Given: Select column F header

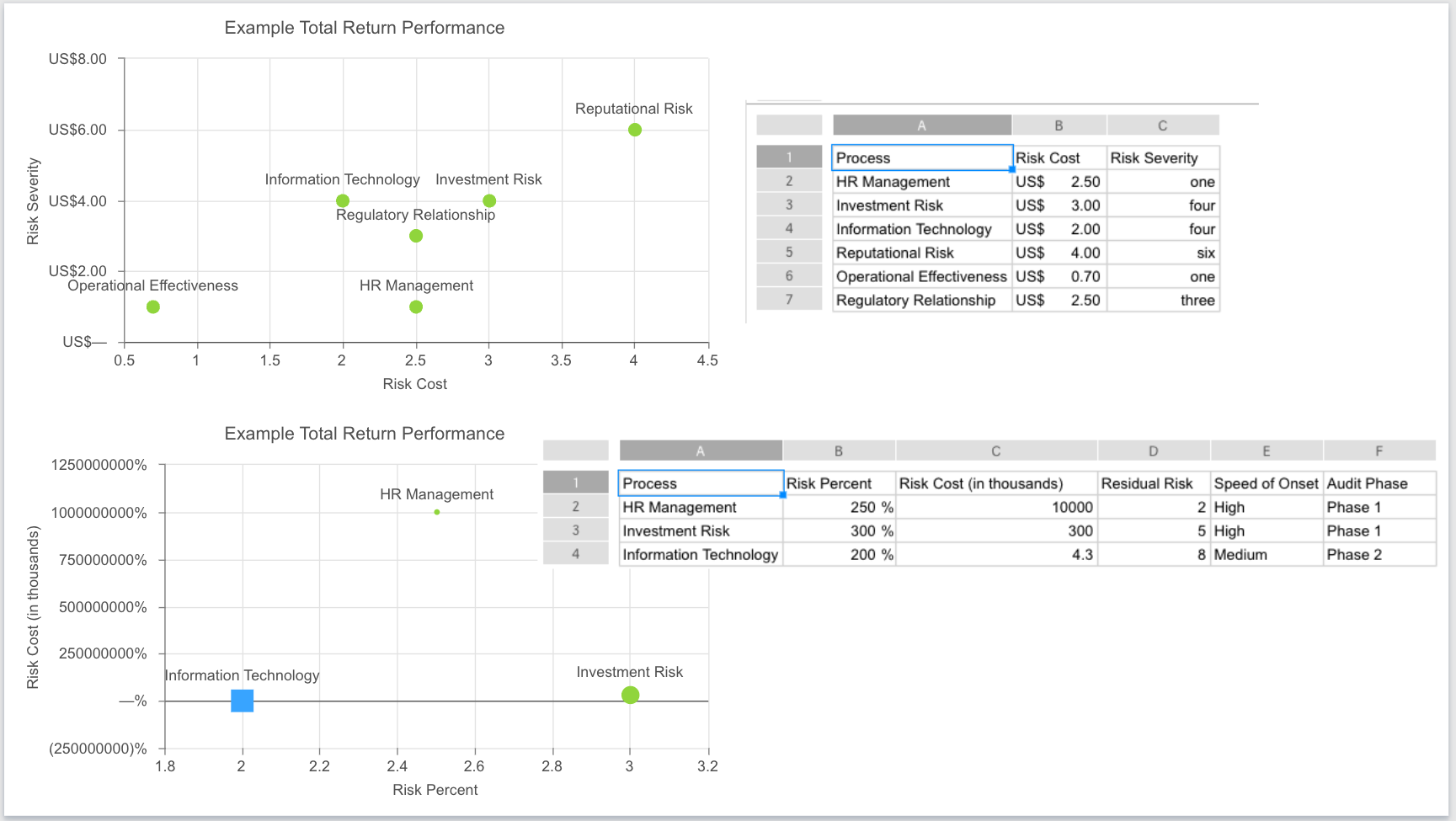Looking at the screenshot, I should pos(1379,451).
